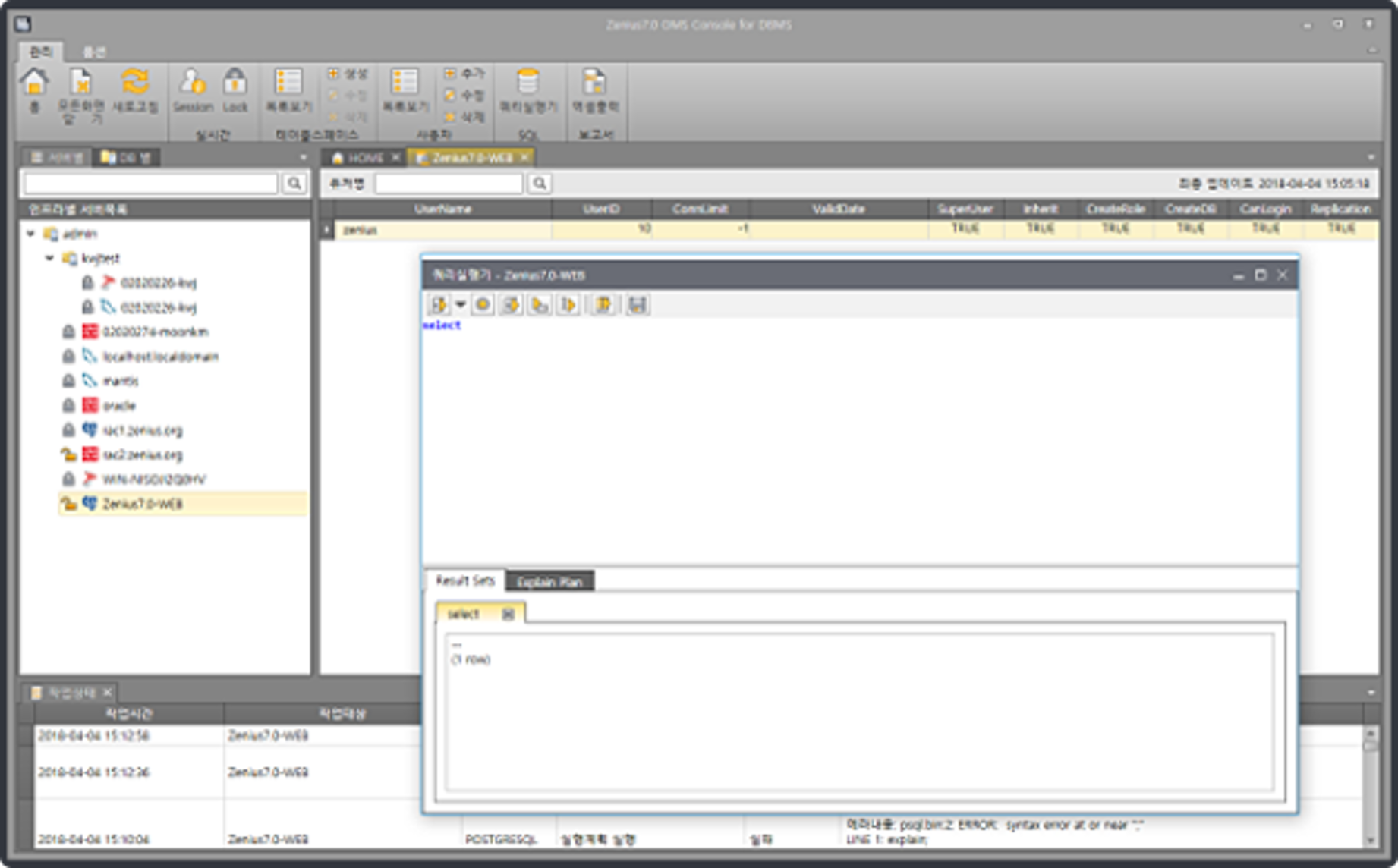Click the tablespace list view icon
This screenshot has height=868, width=1398.
[288, 82]
